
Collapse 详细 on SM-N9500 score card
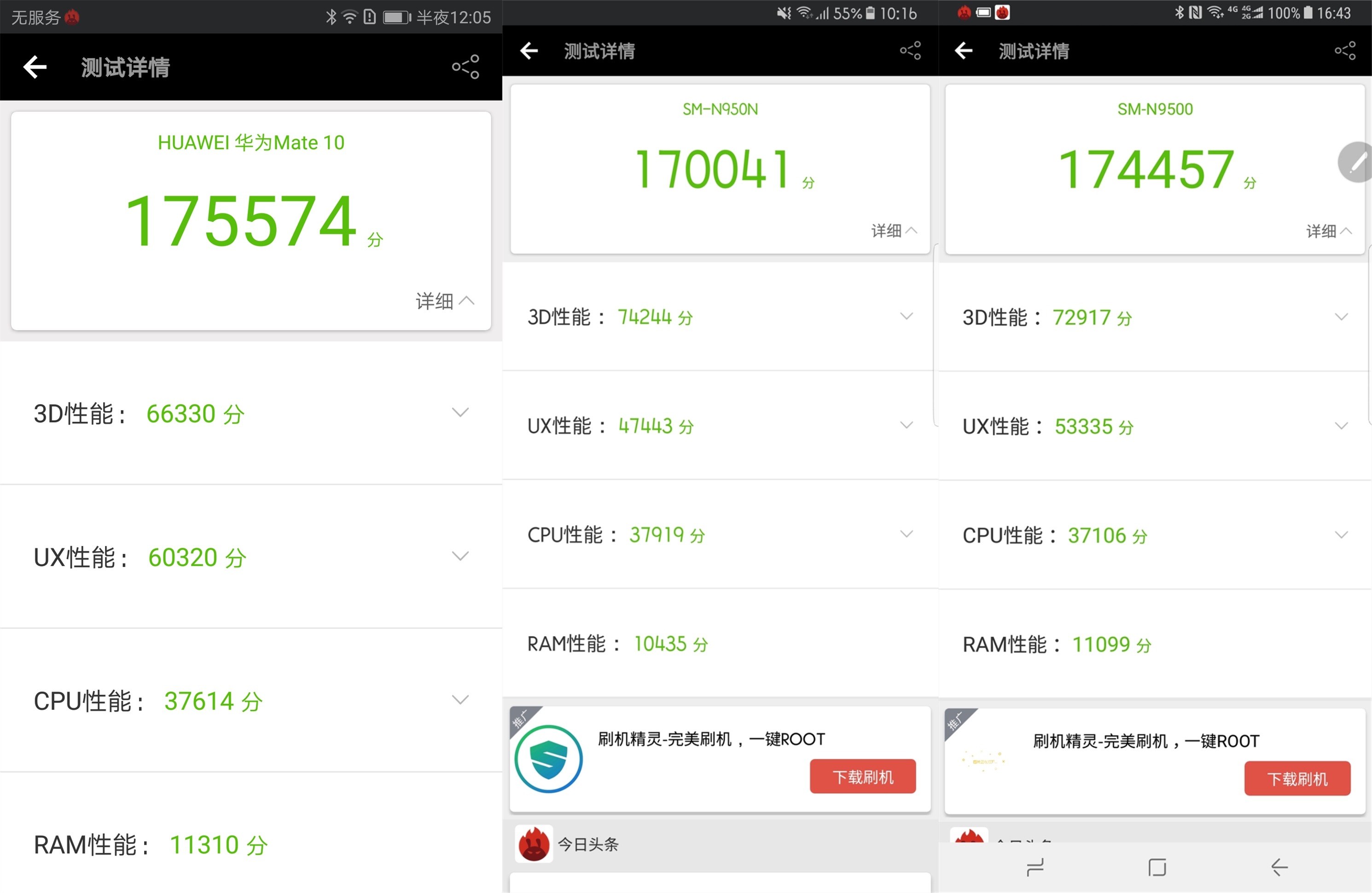click(1329, 231)
